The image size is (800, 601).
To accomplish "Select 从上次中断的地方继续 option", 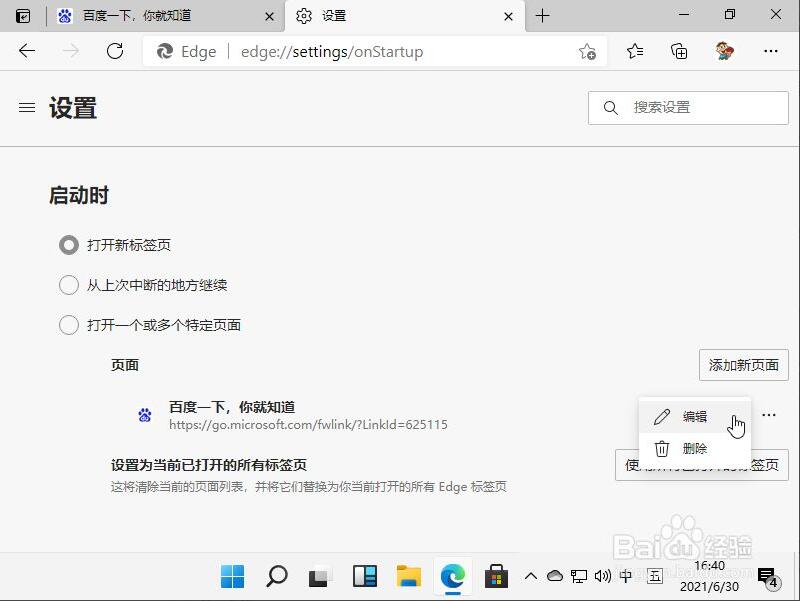I will click(x=68, y=284).
